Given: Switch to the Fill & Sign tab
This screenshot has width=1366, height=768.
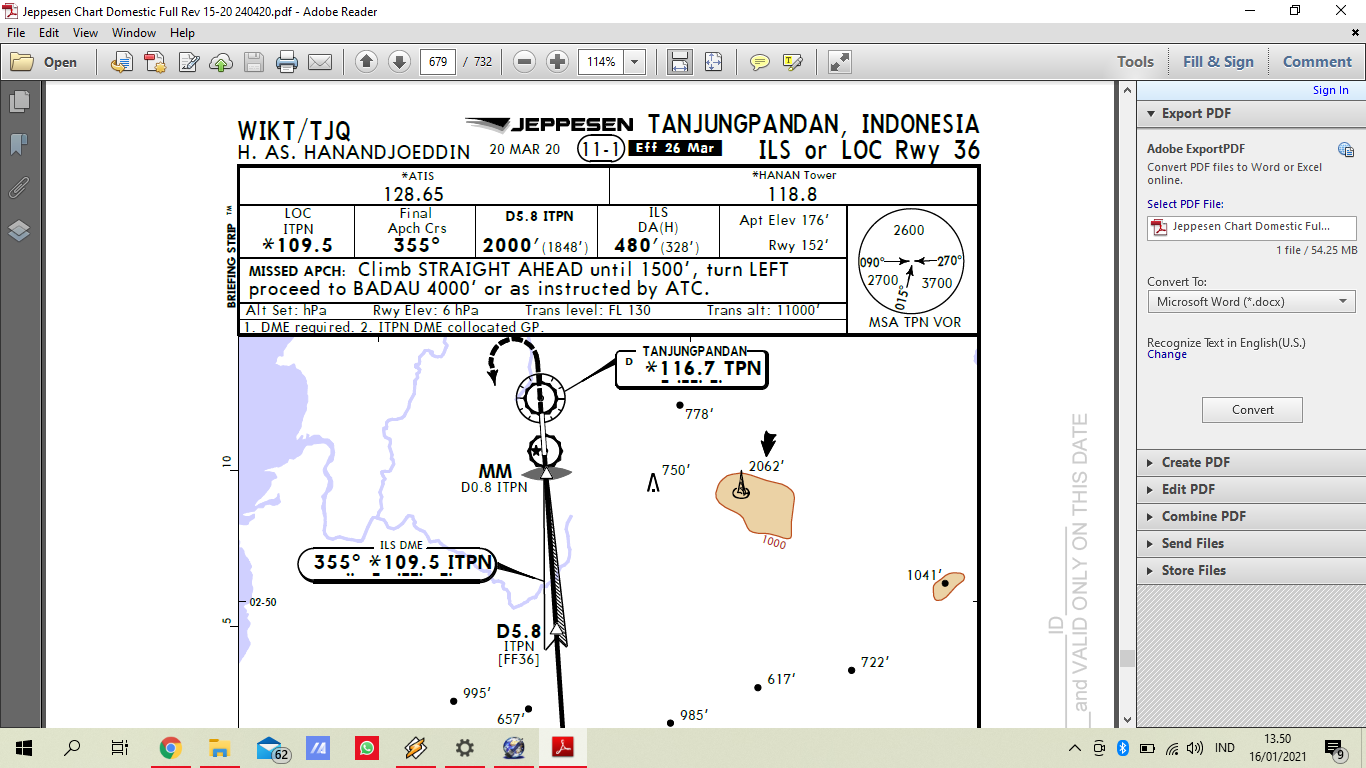Looking at the screenshot, I should coord(1218,61).
